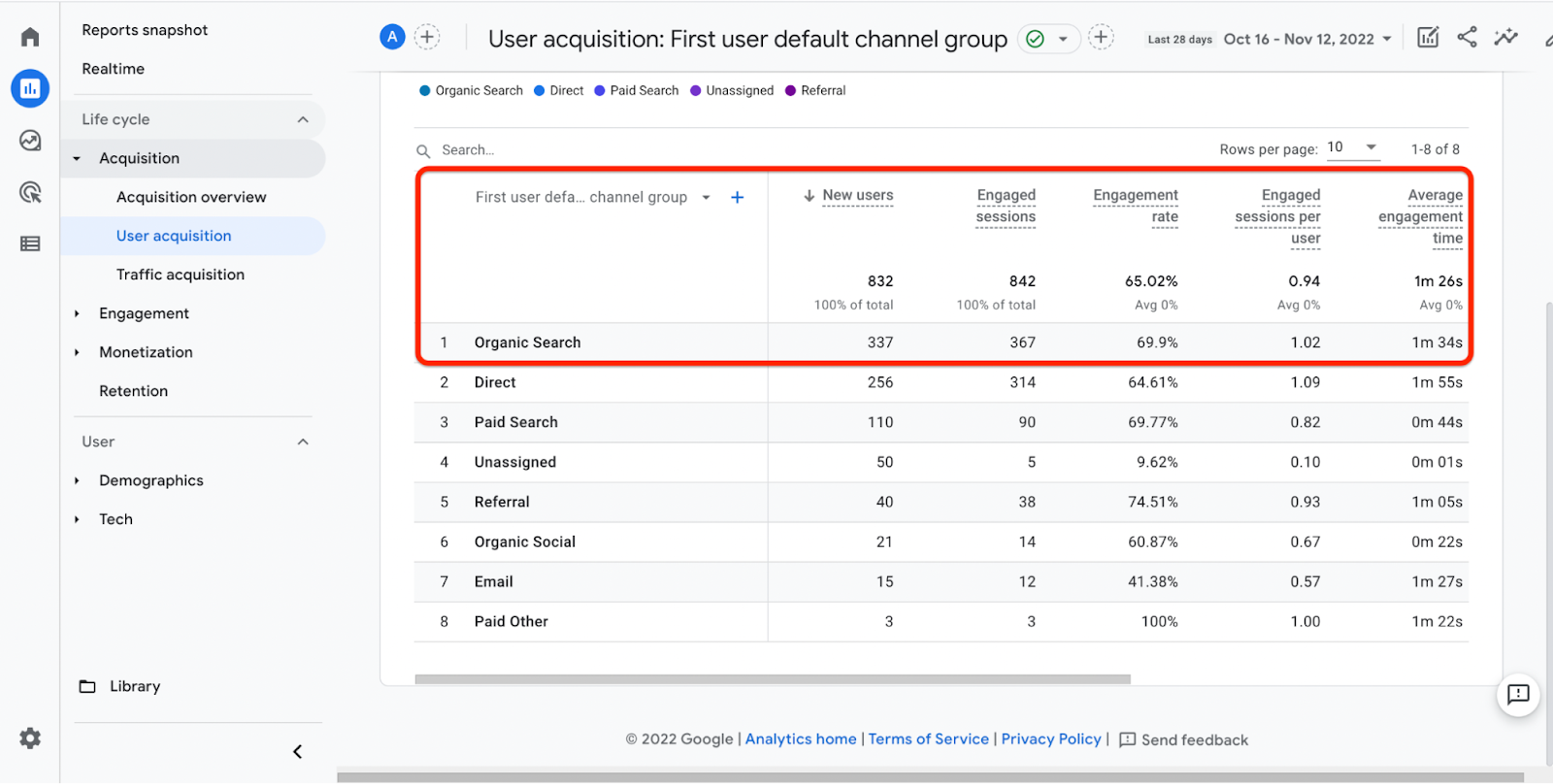Click the Privacy Policy link
1553x784 pixels.
point(1051,739)
